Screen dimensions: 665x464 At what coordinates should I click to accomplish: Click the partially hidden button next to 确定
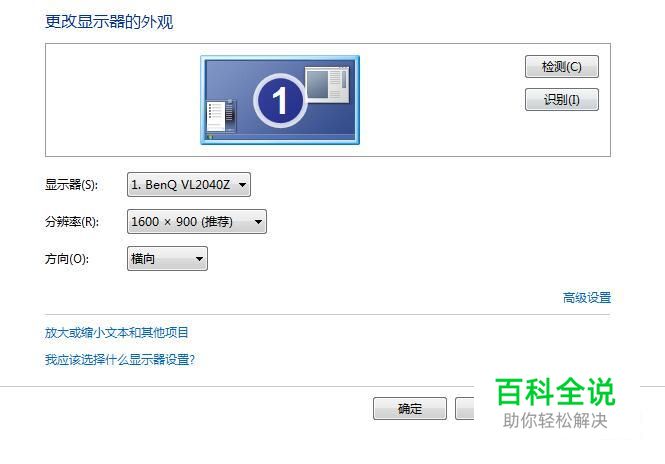(464, 408)
